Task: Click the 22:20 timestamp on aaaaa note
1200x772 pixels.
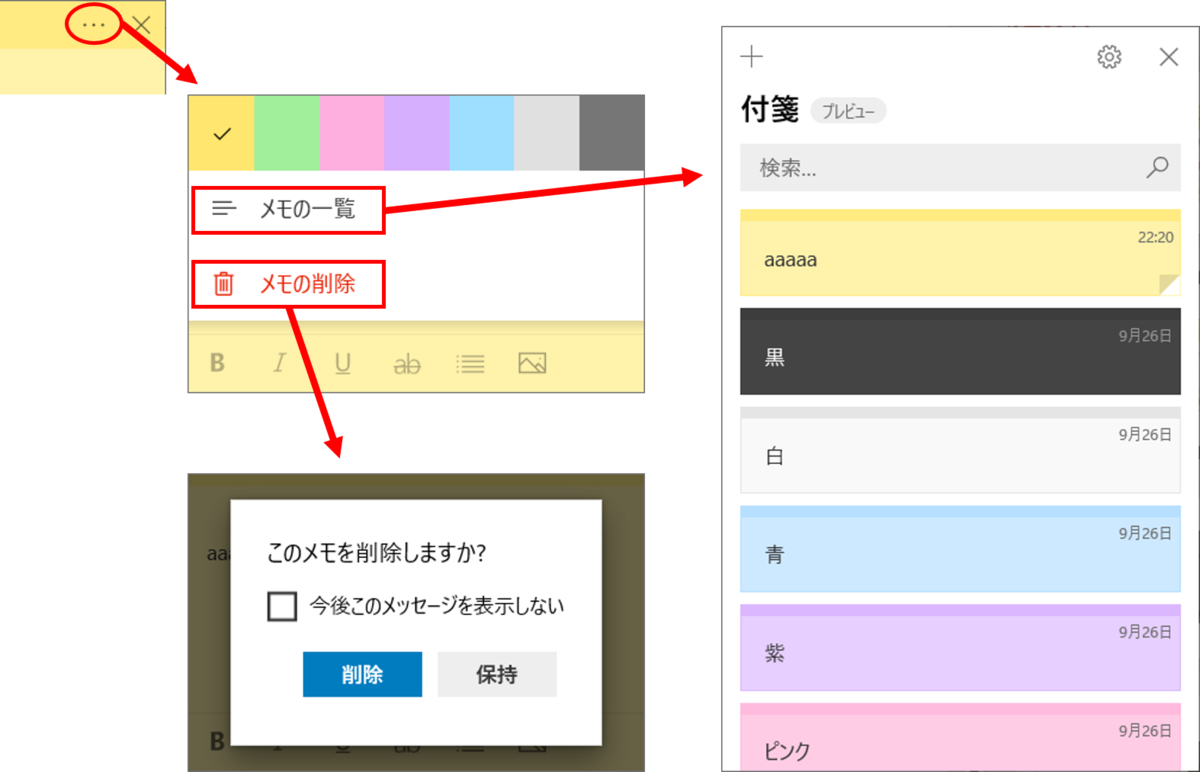Action: (1155, 237)
